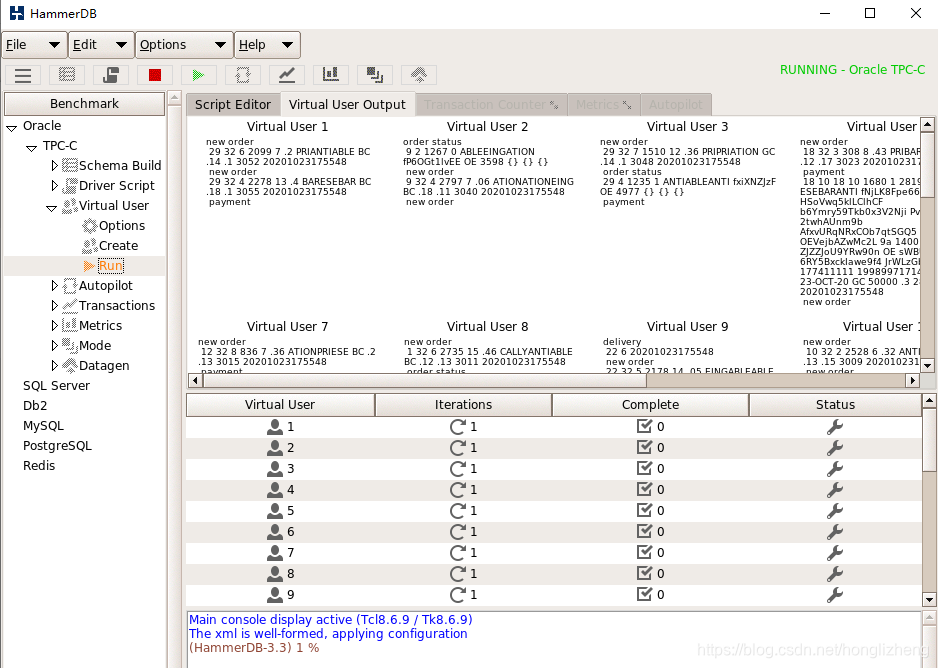The width and height of the screenshot is (938, 668).
Task: Click the wrench status icon in row 9
Action: [x=835, y=594]
